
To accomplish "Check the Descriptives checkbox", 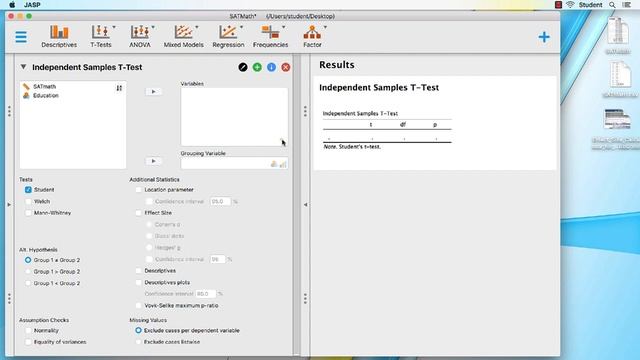I will point(139,271).
